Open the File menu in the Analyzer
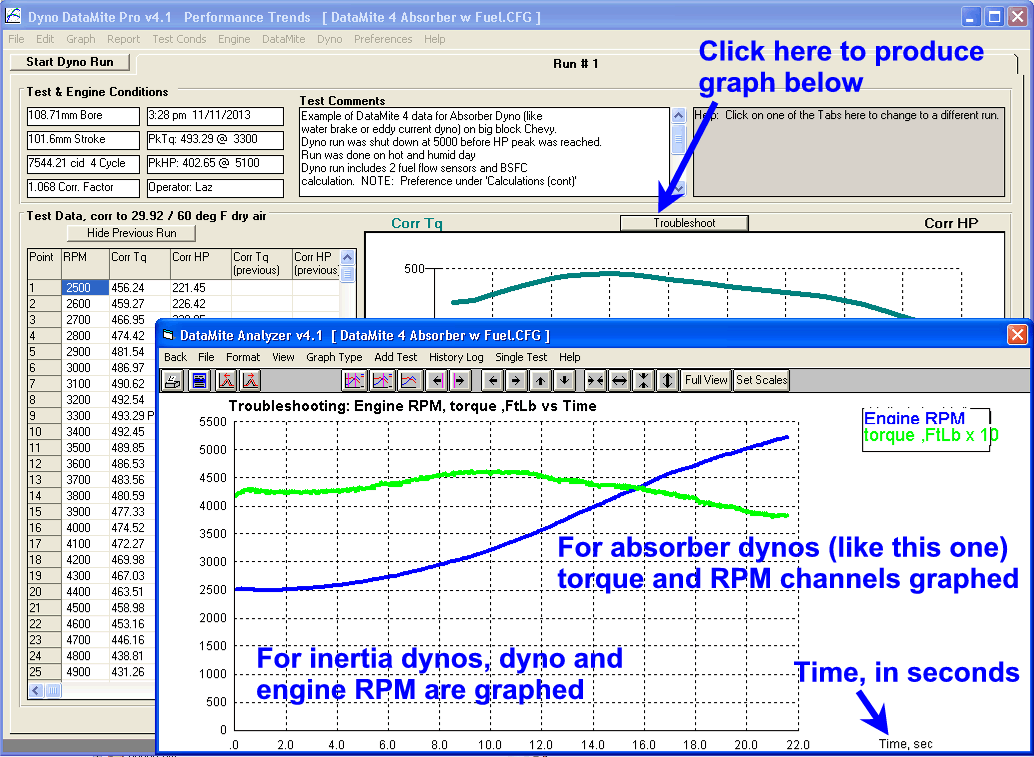 [x=206, y=357]
